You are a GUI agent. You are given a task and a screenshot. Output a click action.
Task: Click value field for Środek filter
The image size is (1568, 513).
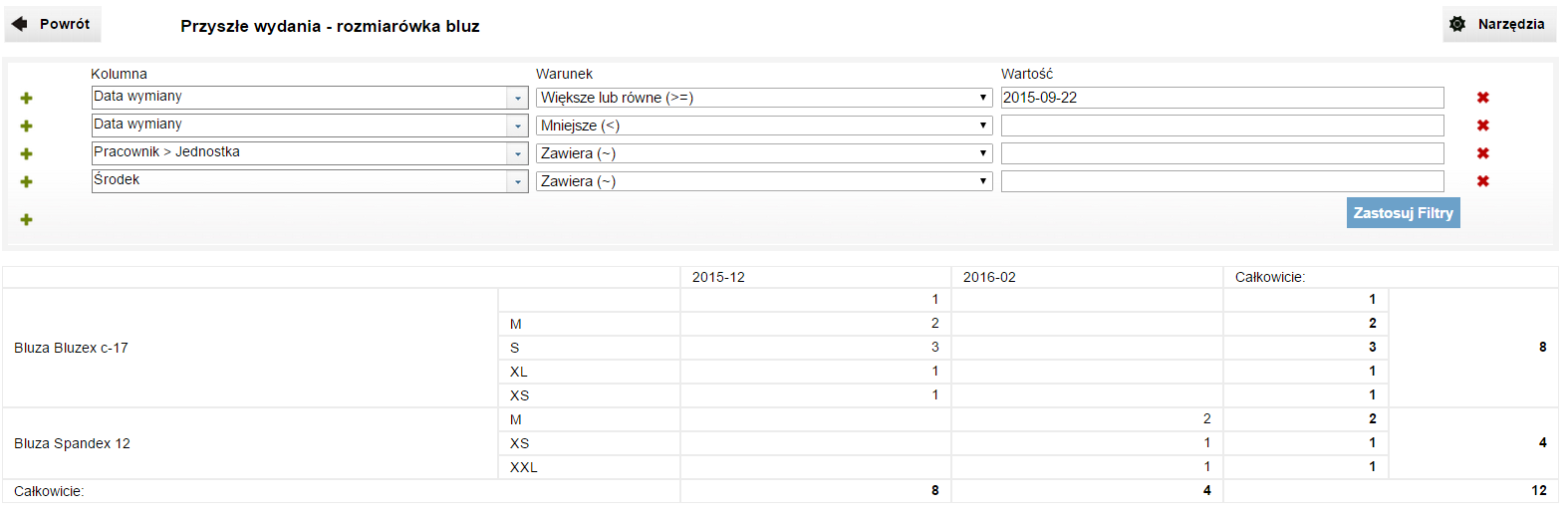pyautogui.click(x=1221, y=181)
